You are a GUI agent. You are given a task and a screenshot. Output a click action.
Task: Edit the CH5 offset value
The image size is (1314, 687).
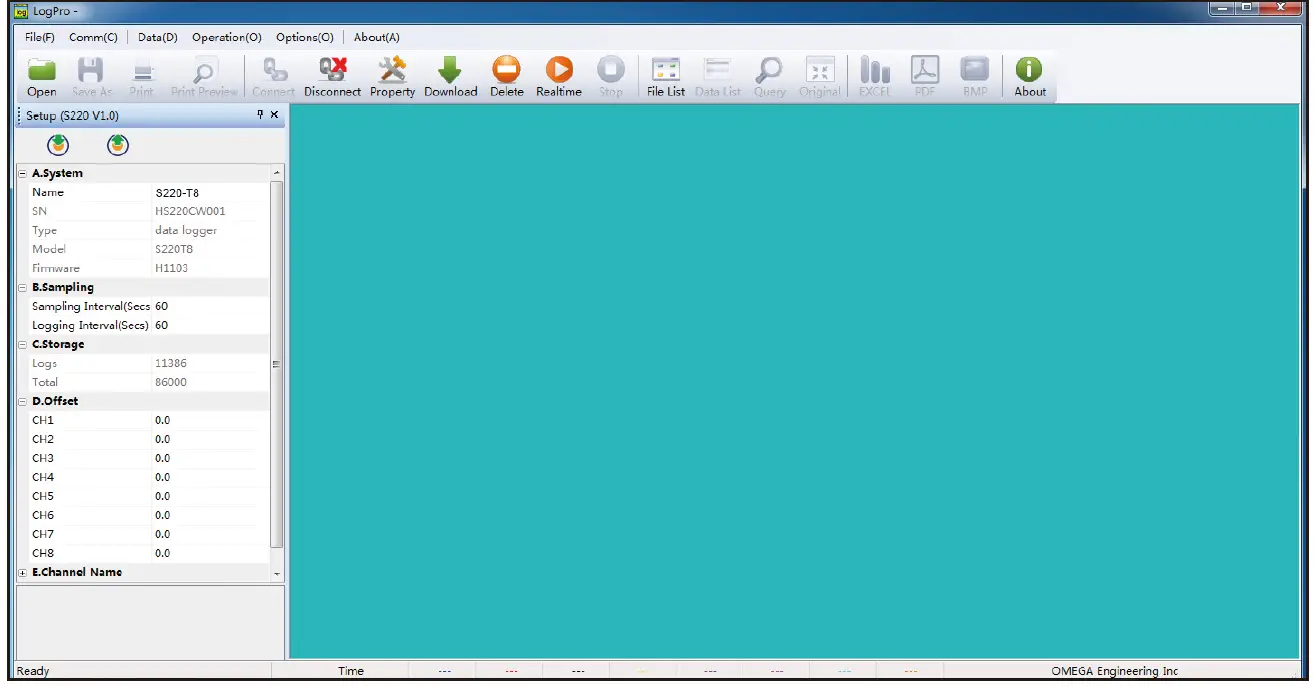click(210, 497)
